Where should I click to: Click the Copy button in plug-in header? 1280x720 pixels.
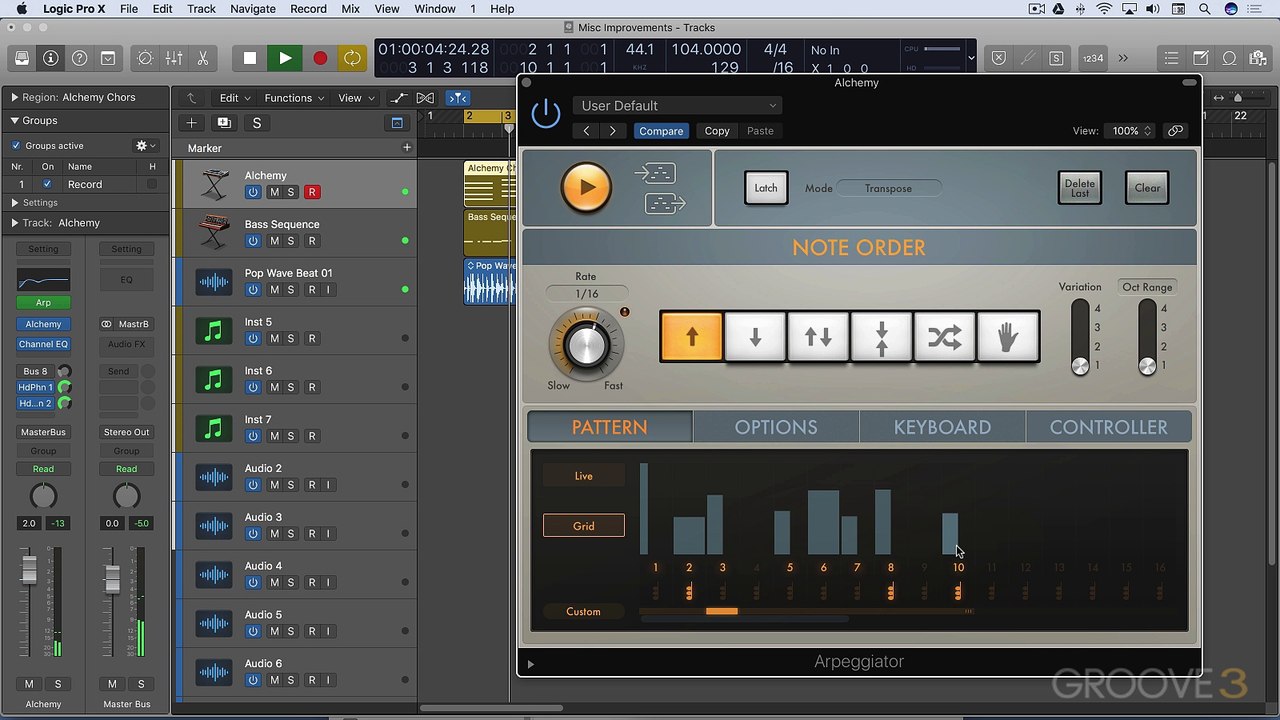pyautogui.click(x=717, y=131)
